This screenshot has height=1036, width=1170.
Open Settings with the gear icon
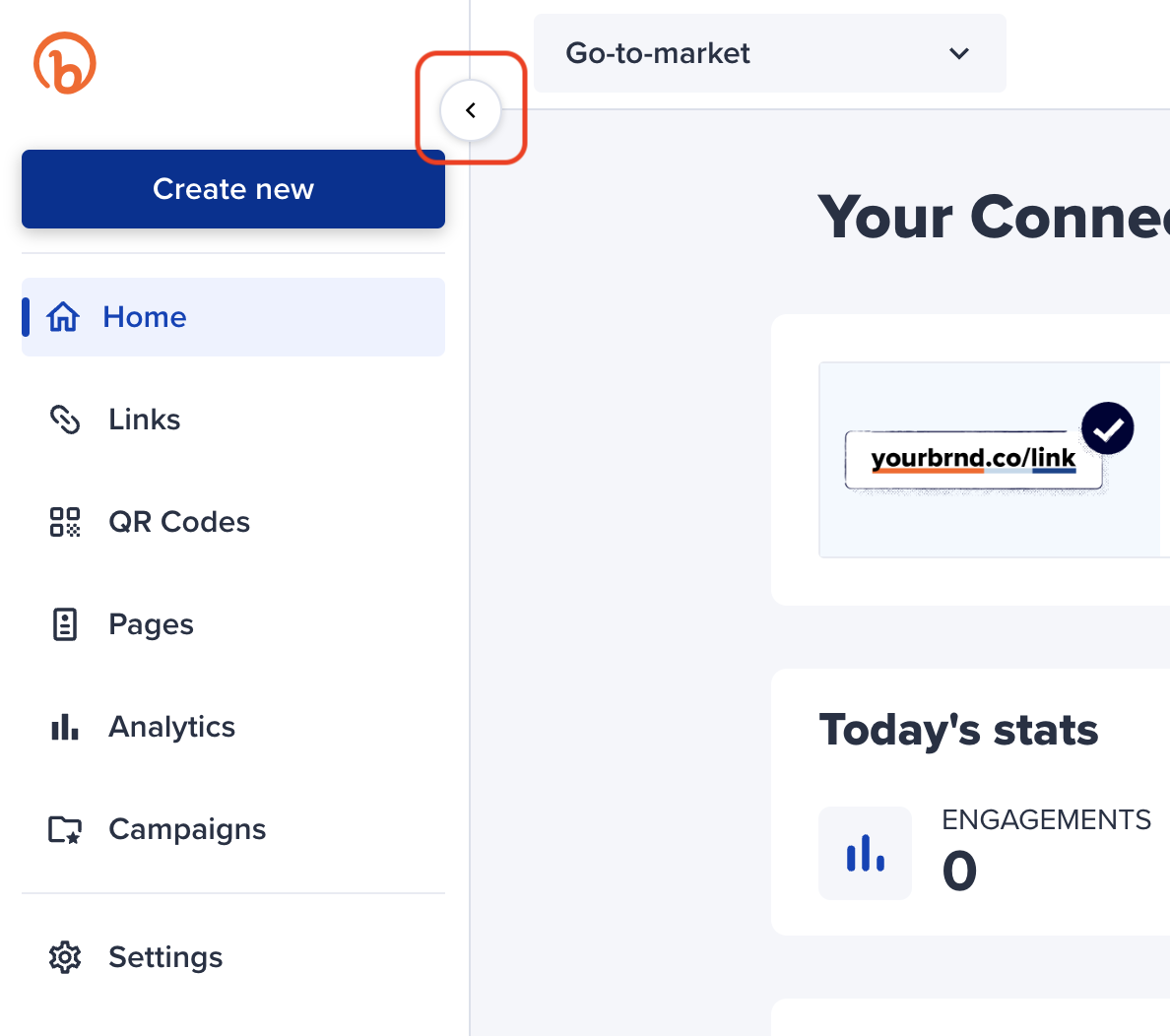[64, 956]
